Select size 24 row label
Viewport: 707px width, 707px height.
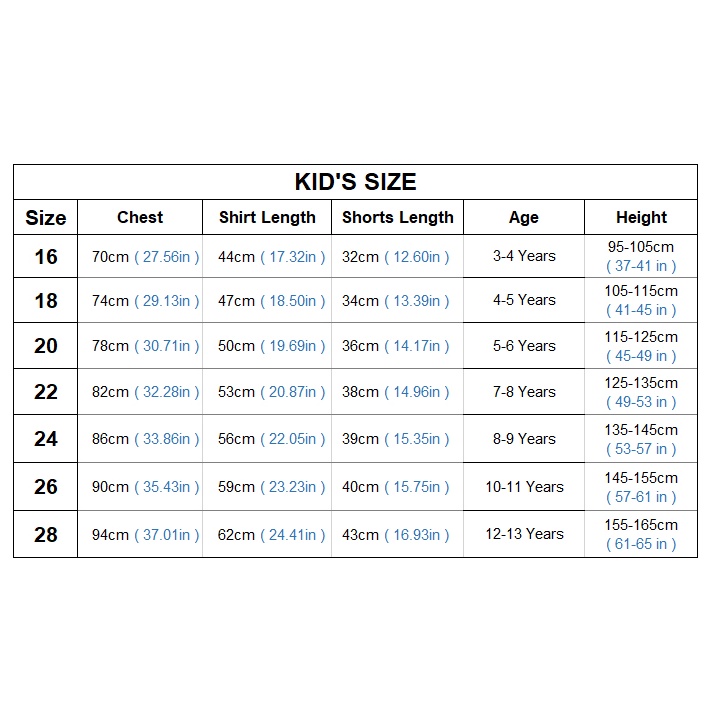(46, 439)
